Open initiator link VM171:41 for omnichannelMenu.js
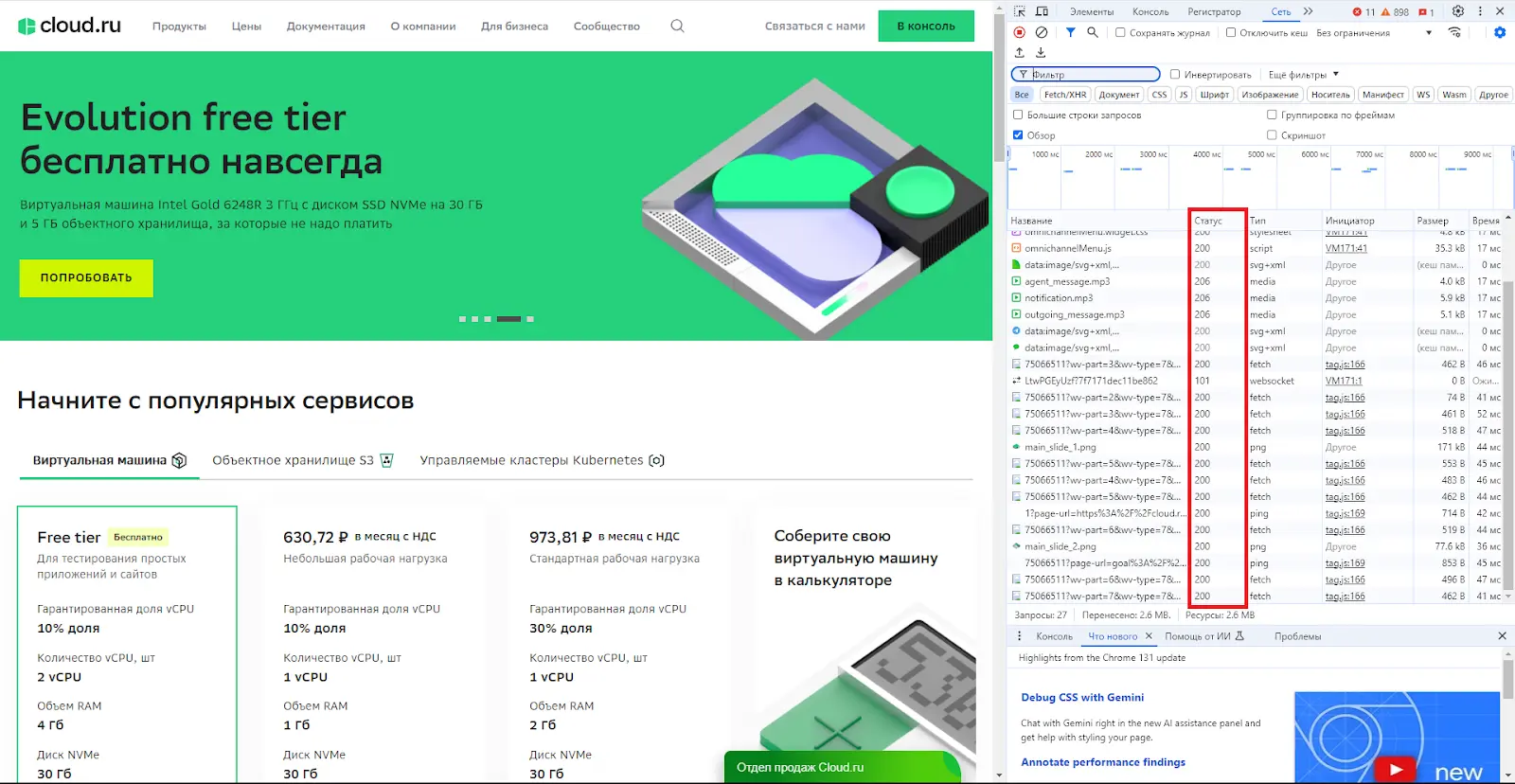The image size is (1515, 784). [1346, 248]
